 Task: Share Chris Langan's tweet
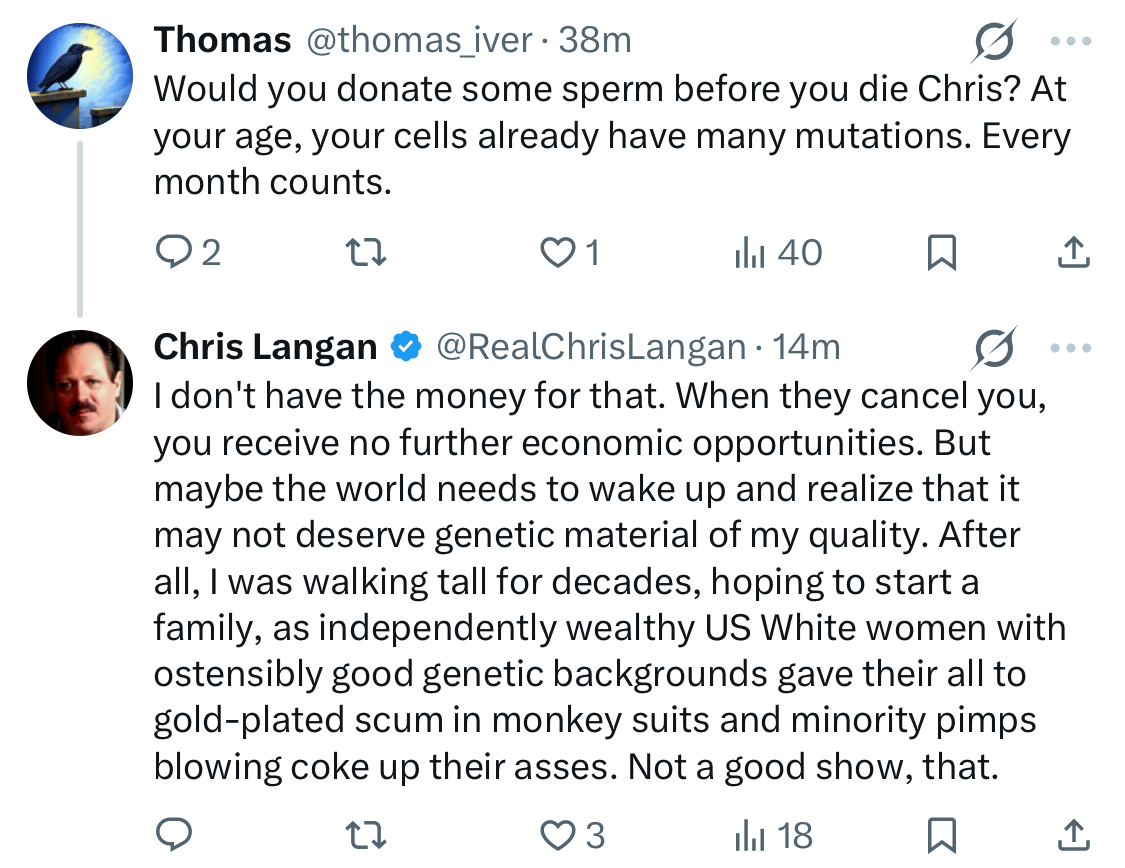(x=1073, y=836)
